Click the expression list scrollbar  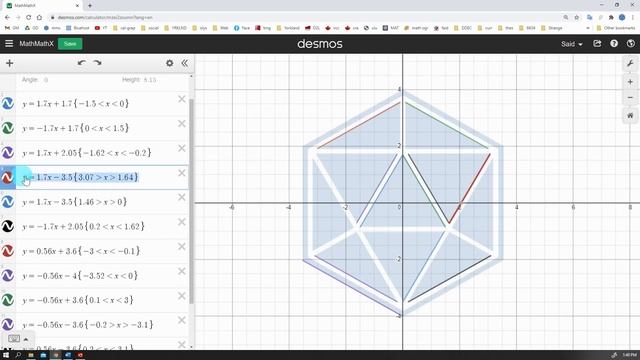pos(191,200)
